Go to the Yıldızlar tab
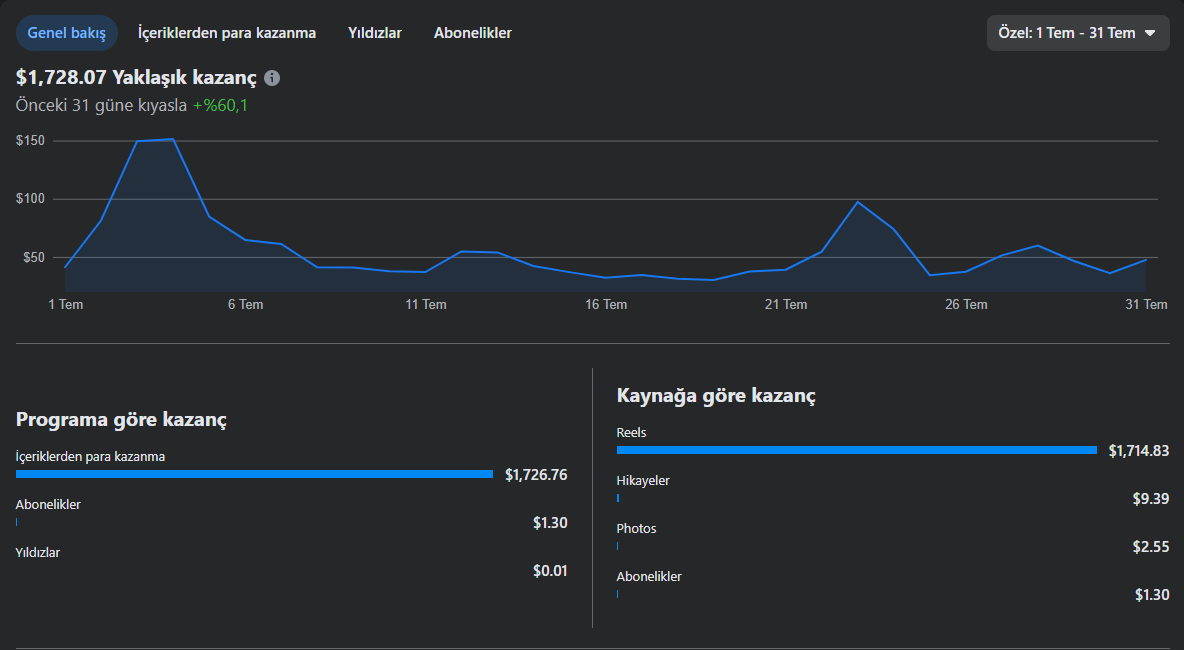 375,33
